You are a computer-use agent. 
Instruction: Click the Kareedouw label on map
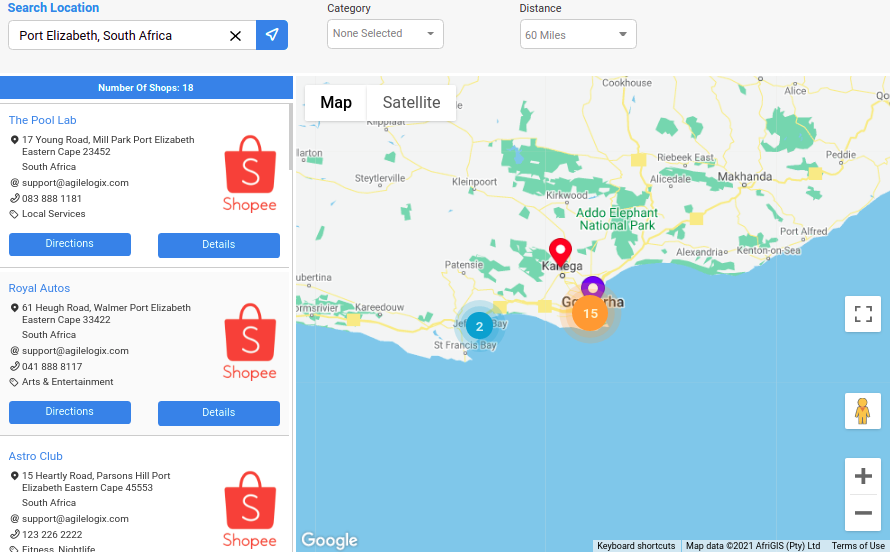pyautogui.click(x=379, y=307)
